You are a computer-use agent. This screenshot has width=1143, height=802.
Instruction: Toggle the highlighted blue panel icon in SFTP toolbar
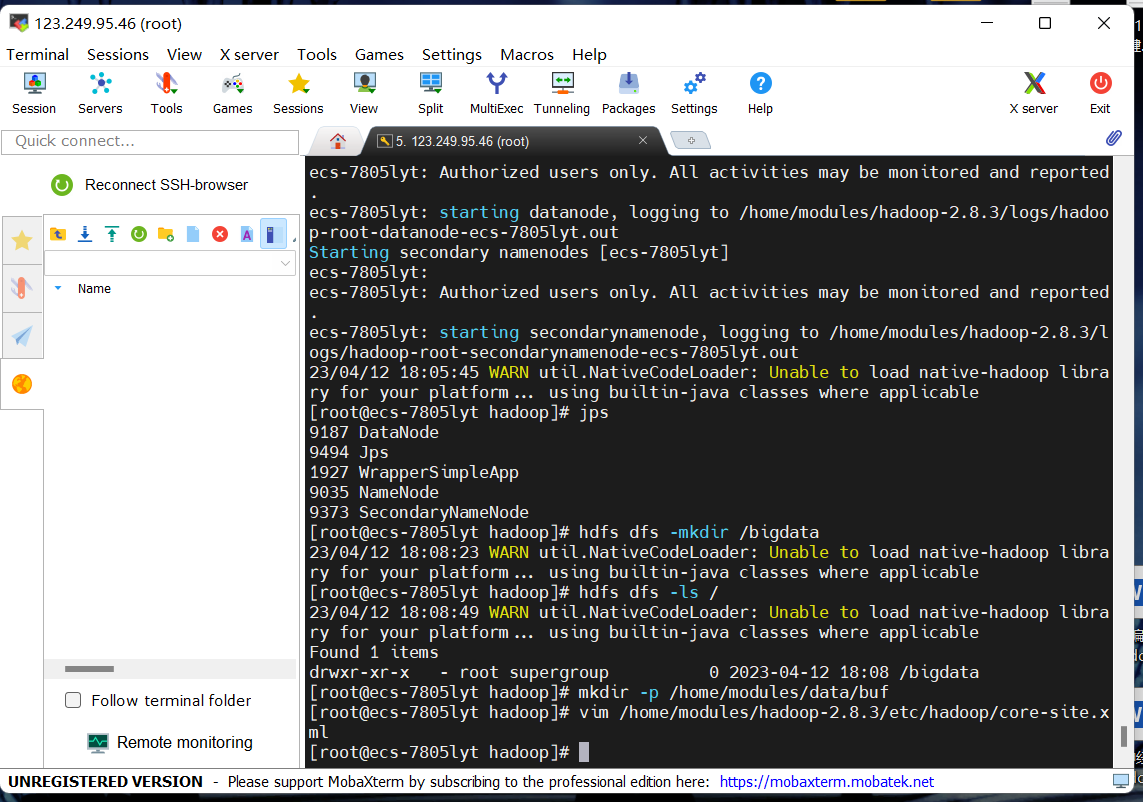click(274, 234)
